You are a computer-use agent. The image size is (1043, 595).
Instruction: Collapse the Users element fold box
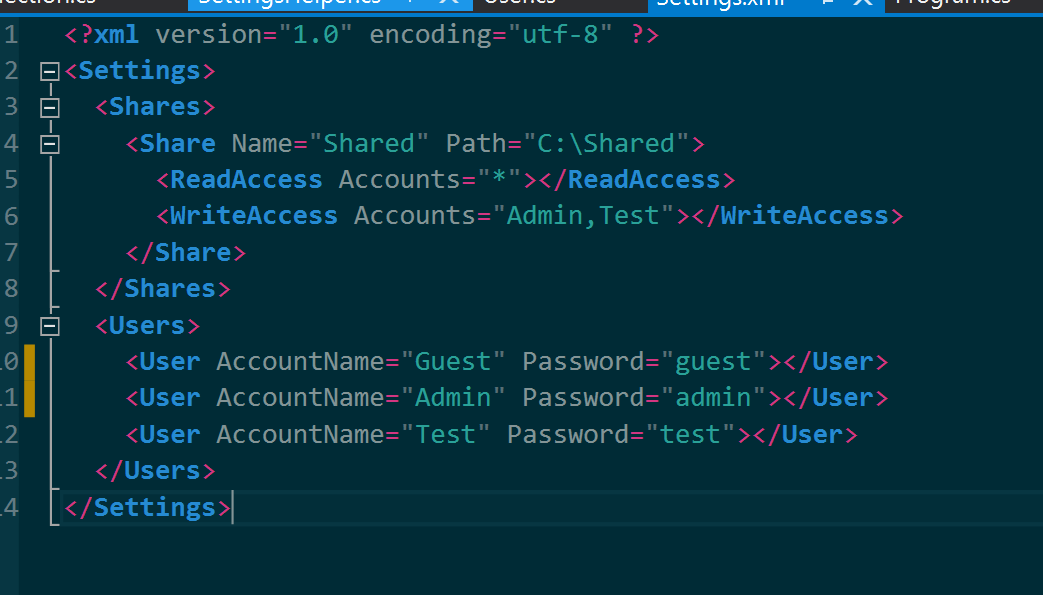click(49, 325)
